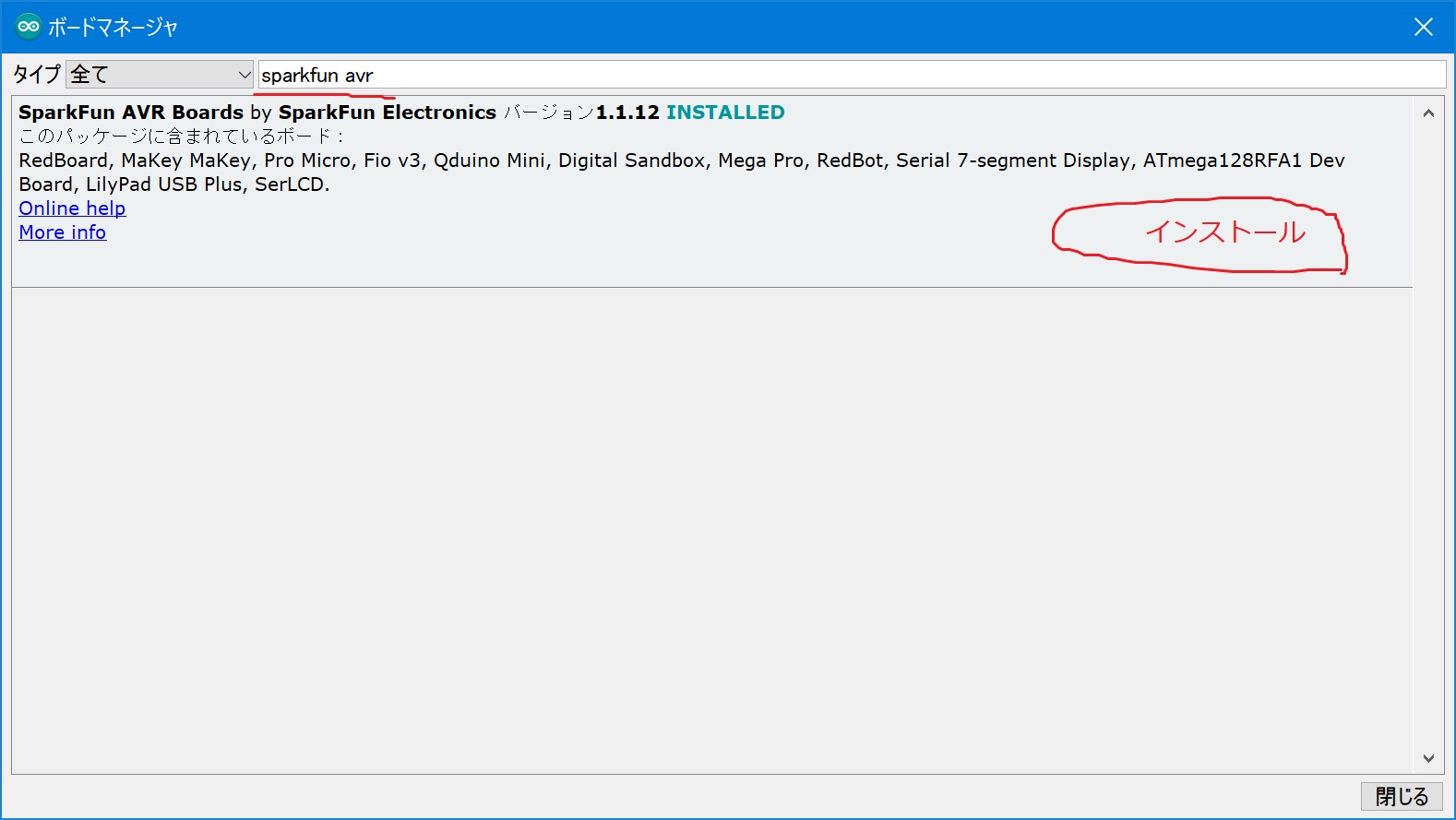Click the scrollbar down arrow
The height and width of the screenshot is (820, 1456).
coord(1428,758)
